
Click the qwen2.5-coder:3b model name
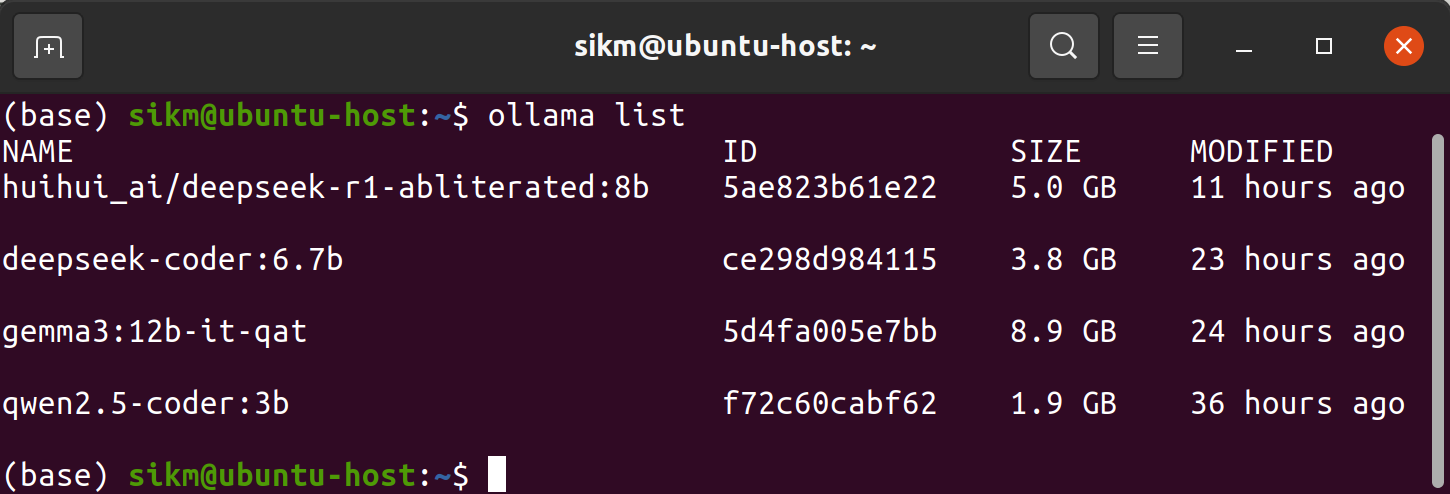145,403
